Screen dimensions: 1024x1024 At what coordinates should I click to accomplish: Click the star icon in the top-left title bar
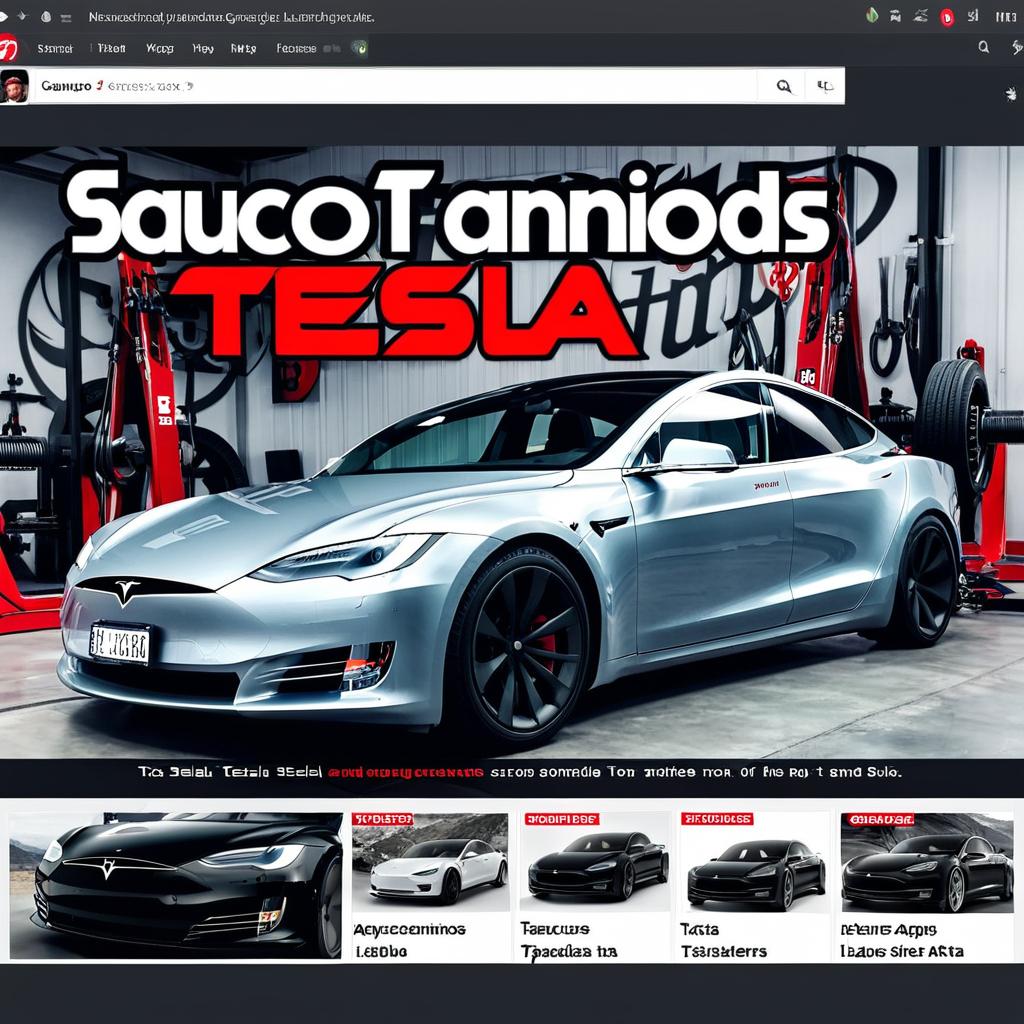point(23,16)
